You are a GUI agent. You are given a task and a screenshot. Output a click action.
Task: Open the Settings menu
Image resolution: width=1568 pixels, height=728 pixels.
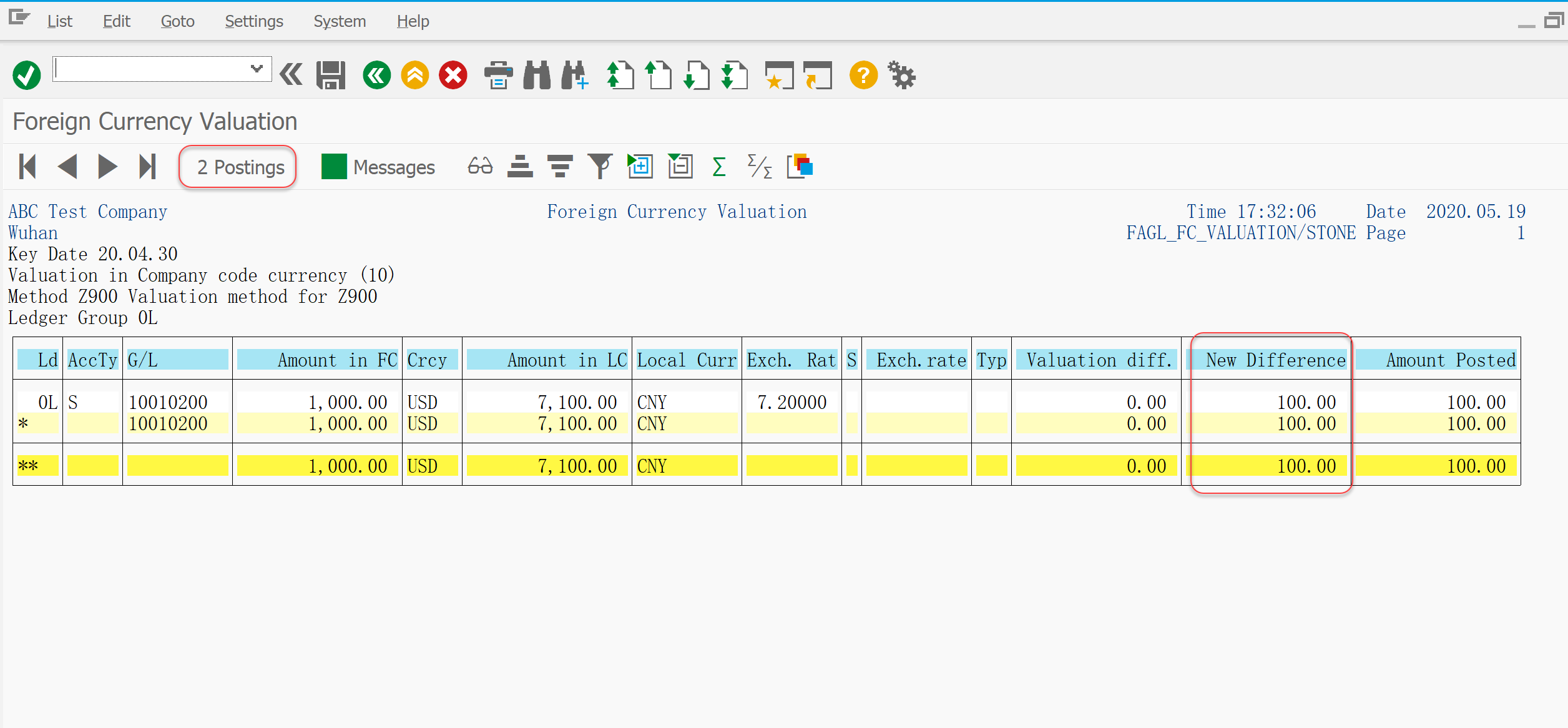253,21
